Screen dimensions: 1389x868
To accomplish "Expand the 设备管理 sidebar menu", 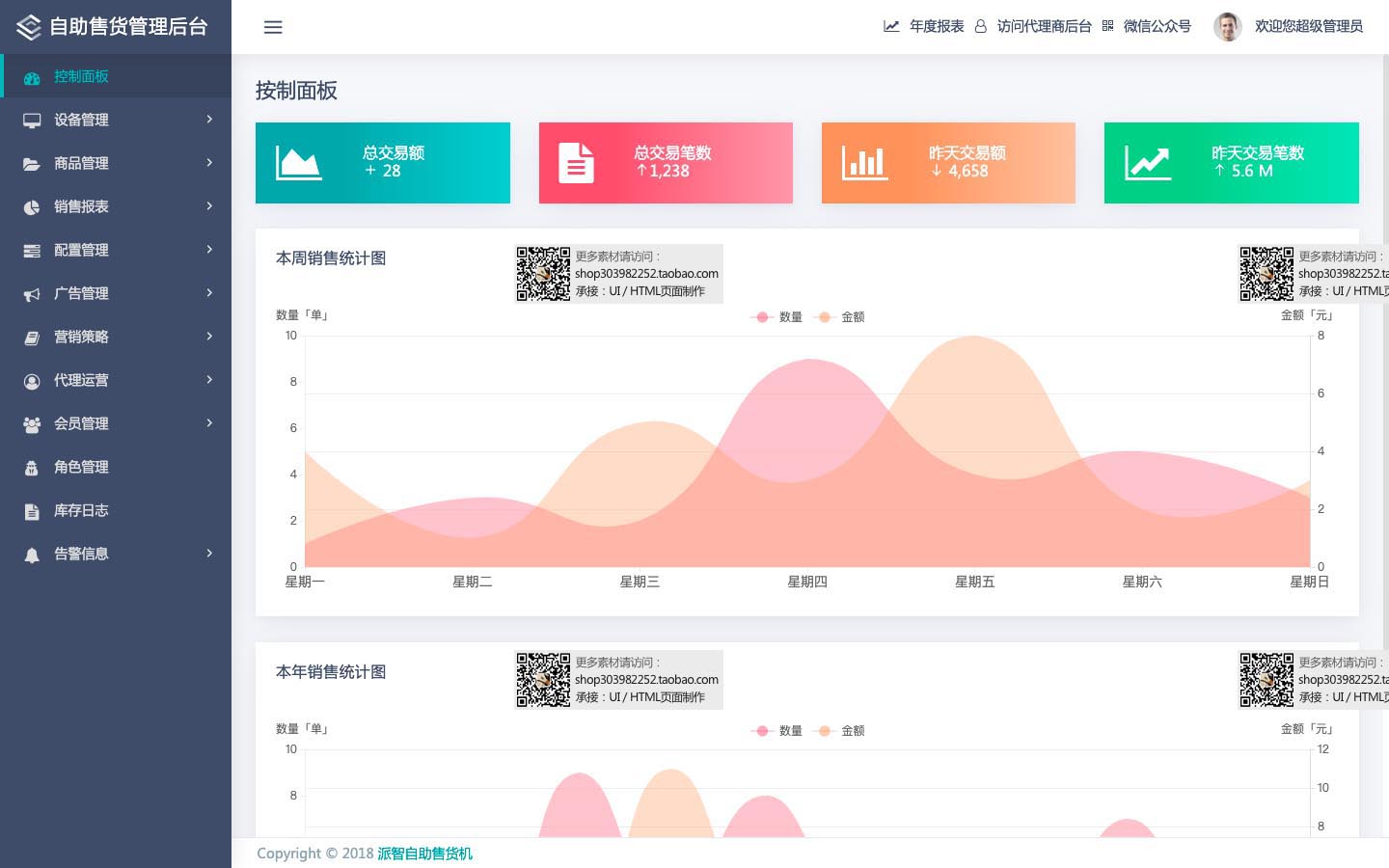I will [116, 120].
